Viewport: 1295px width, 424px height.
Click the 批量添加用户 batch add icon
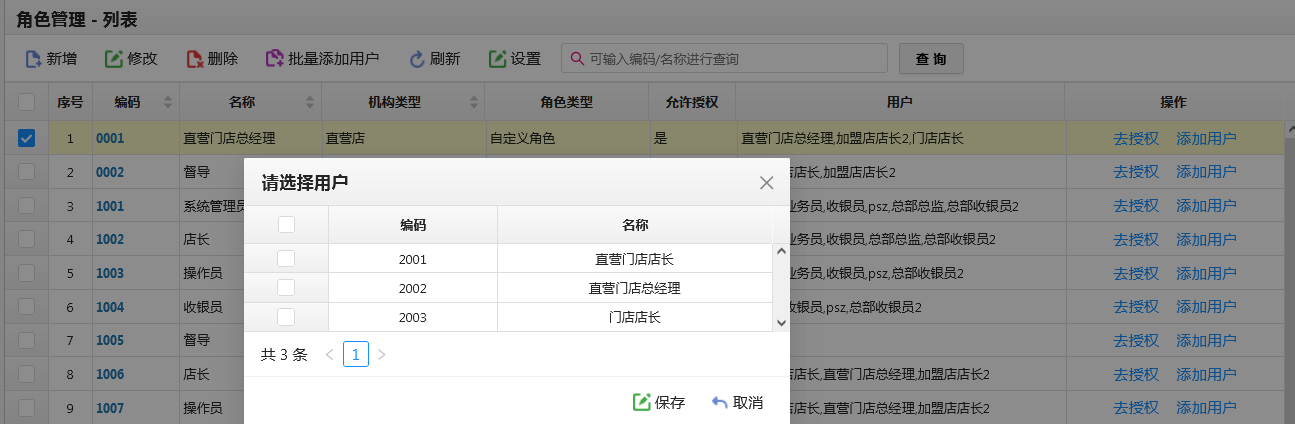[x=274, y=59]
